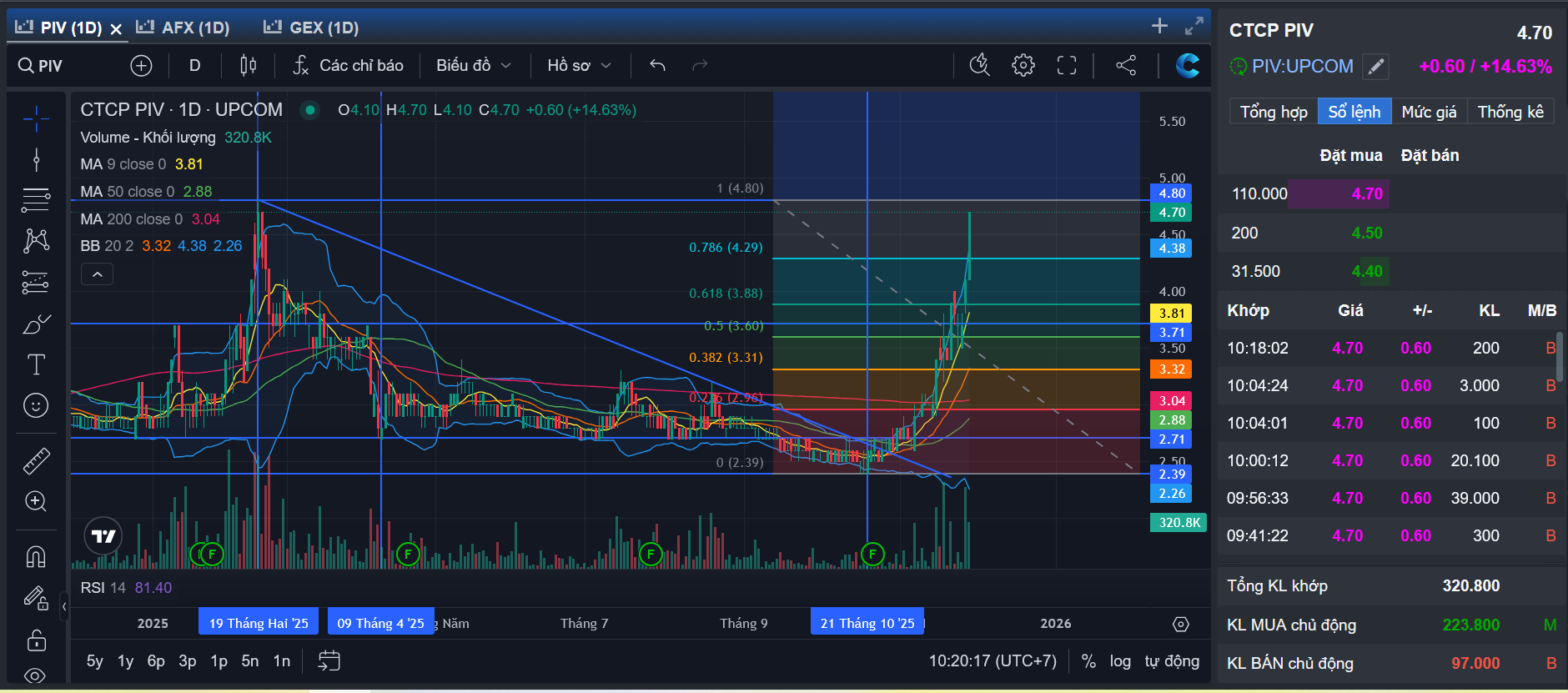Toggle percent scale mode
Image resolution: width=1568 pixels, height=693 pixels.
[x=1088, y=661]
